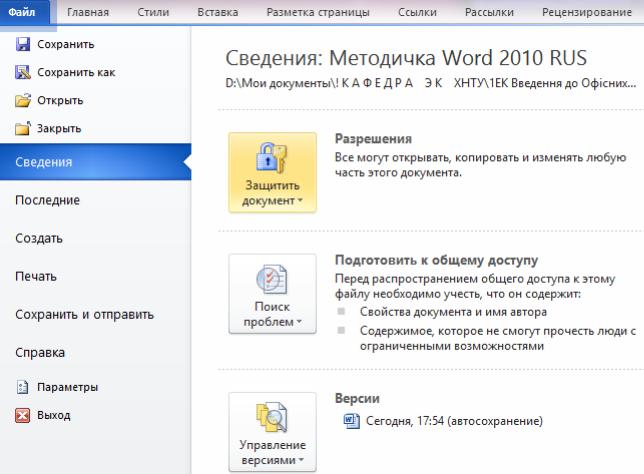Click the Все могут открывать, копировать description
Viewport: 644px width, 474px height.
coord(481,165)
